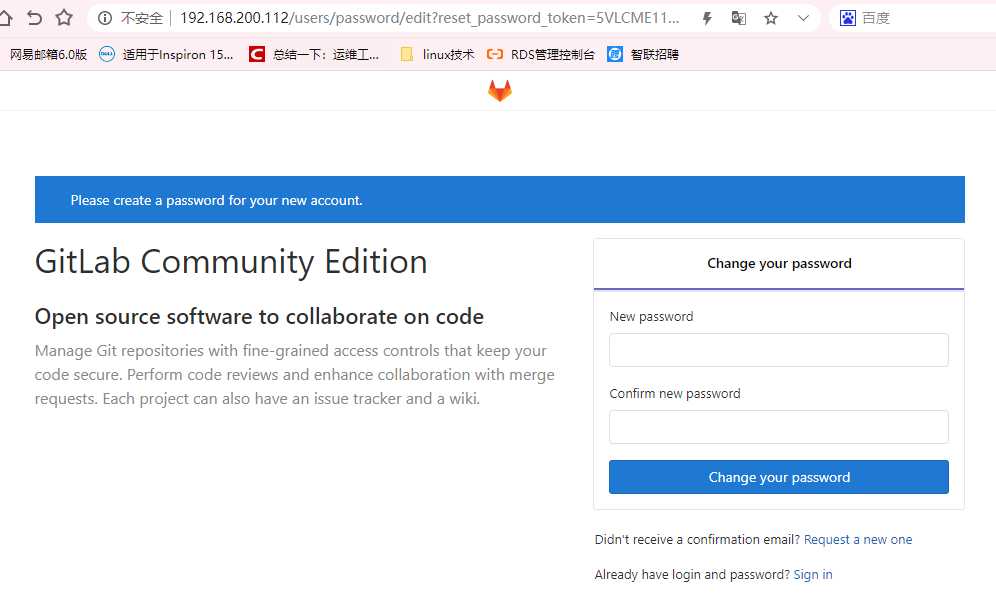Viewport: 996px width, 596px height.
Task: Click the favorites star inside address bar
Action: point(771,18)
